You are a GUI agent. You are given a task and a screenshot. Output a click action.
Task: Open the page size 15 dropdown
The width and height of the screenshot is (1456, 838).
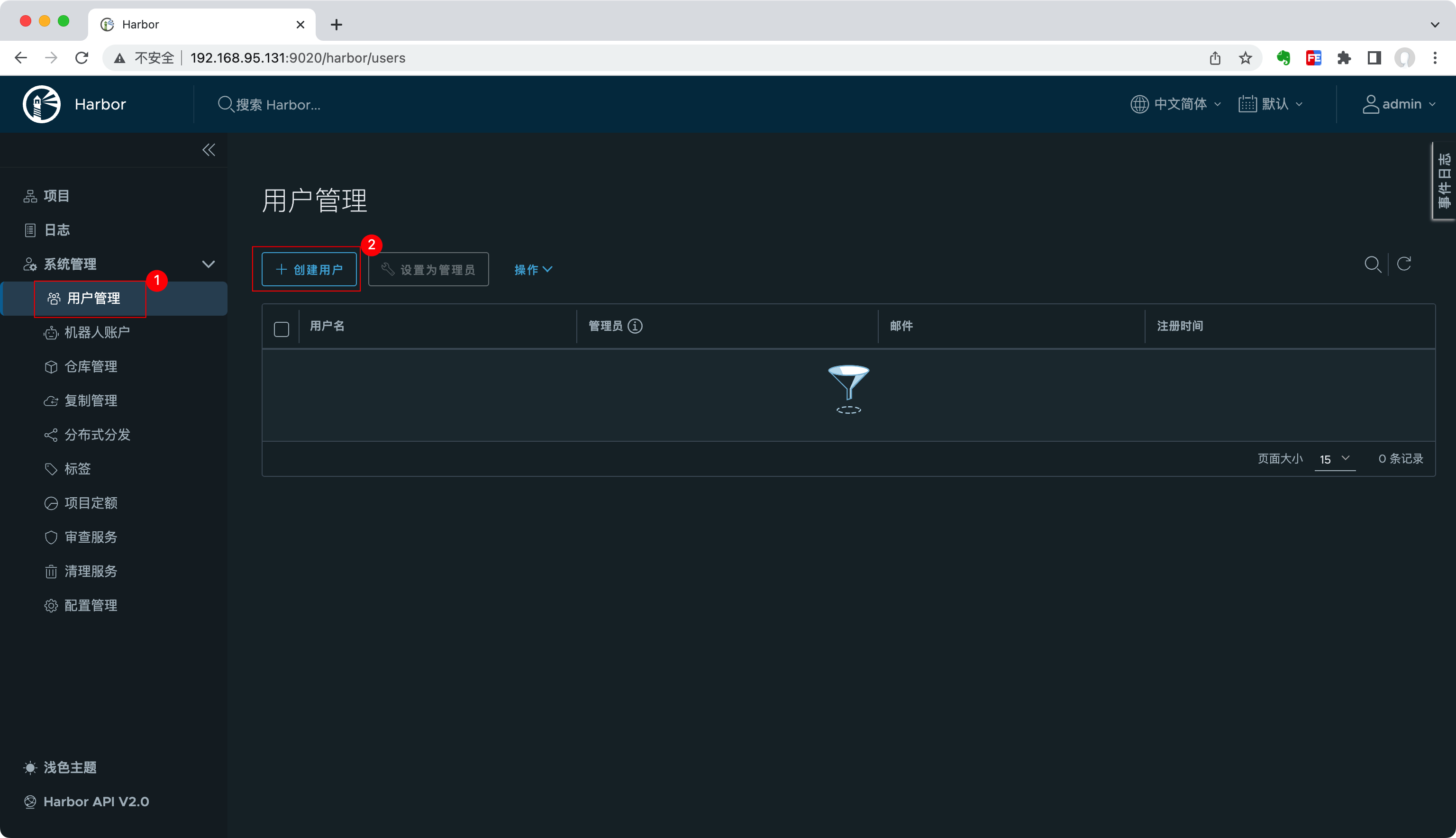click(1335, 459)
